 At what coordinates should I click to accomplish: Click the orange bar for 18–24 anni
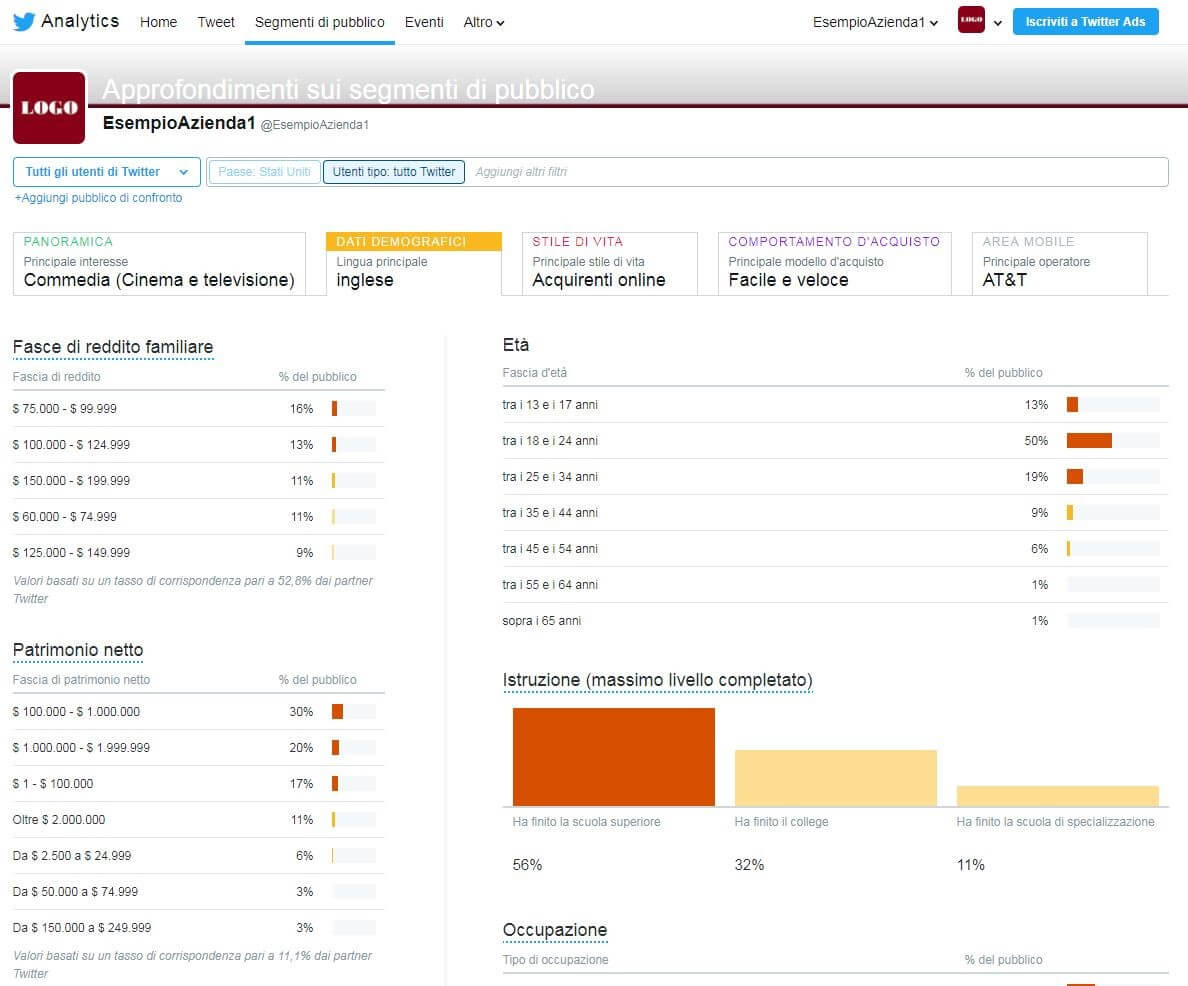(1088, 441)
